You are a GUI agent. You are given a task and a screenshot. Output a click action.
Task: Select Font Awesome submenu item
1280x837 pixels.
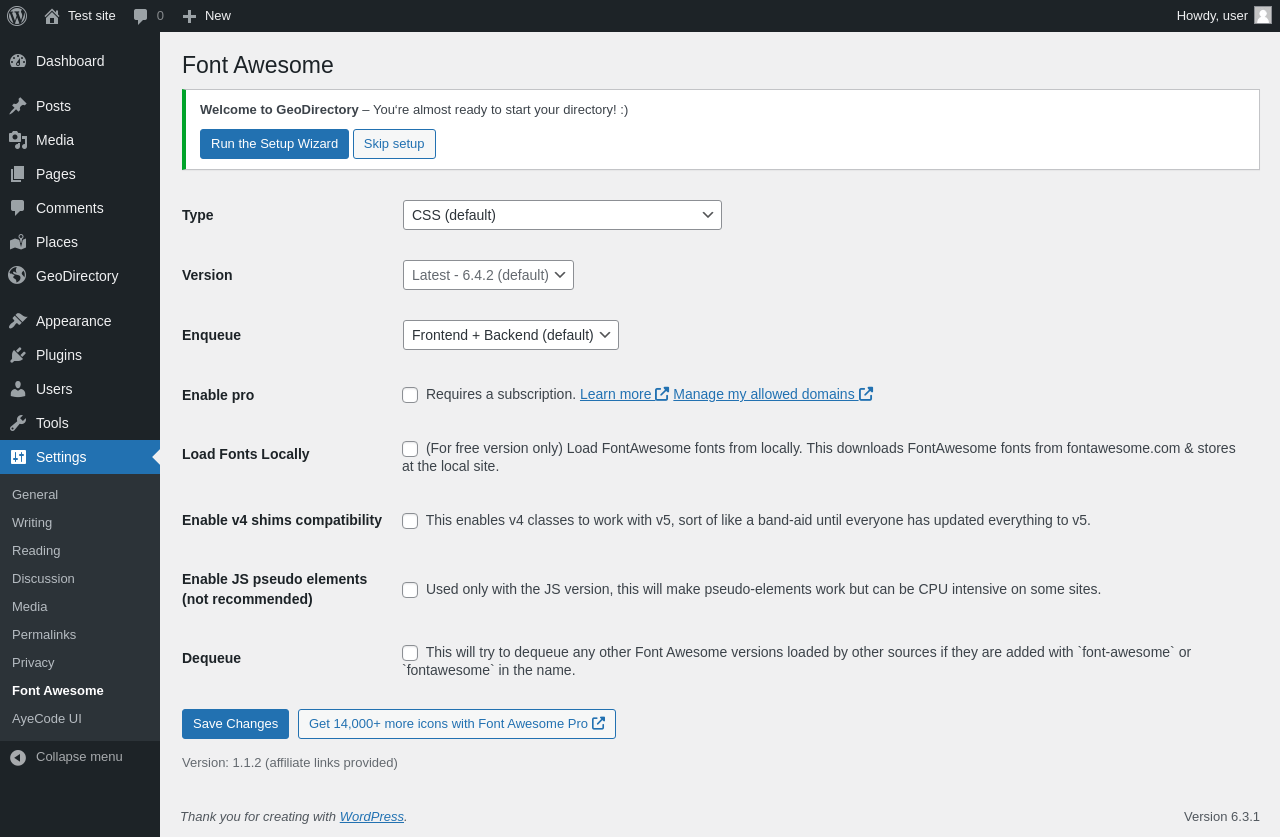point(80,690)
